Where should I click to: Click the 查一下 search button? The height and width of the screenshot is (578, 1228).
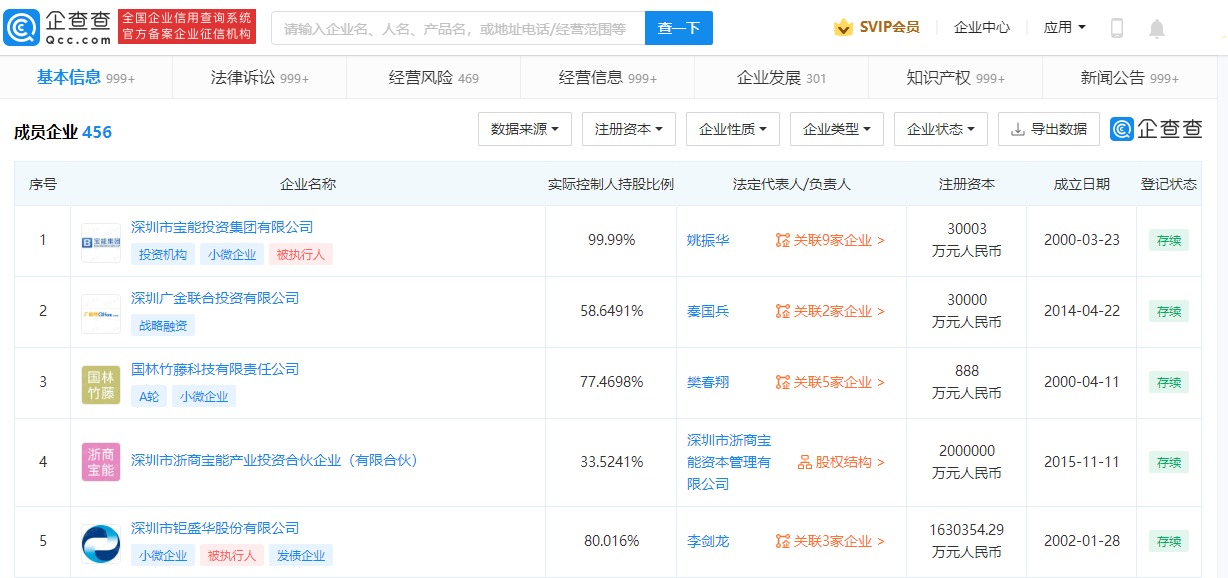tap(679, 28)
